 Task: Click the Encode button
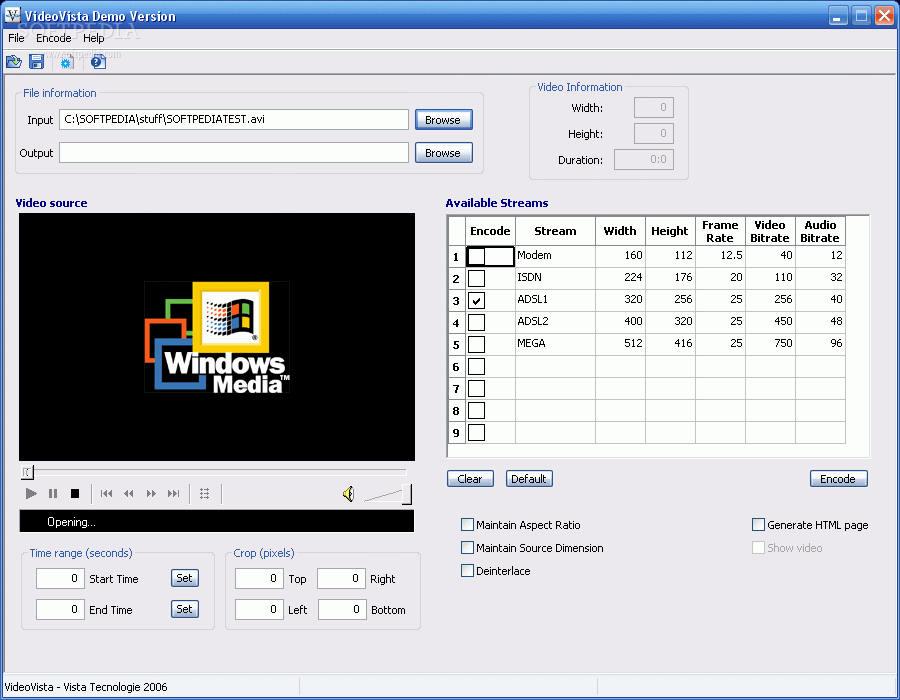pyautogui.click(x=839, y=479)
